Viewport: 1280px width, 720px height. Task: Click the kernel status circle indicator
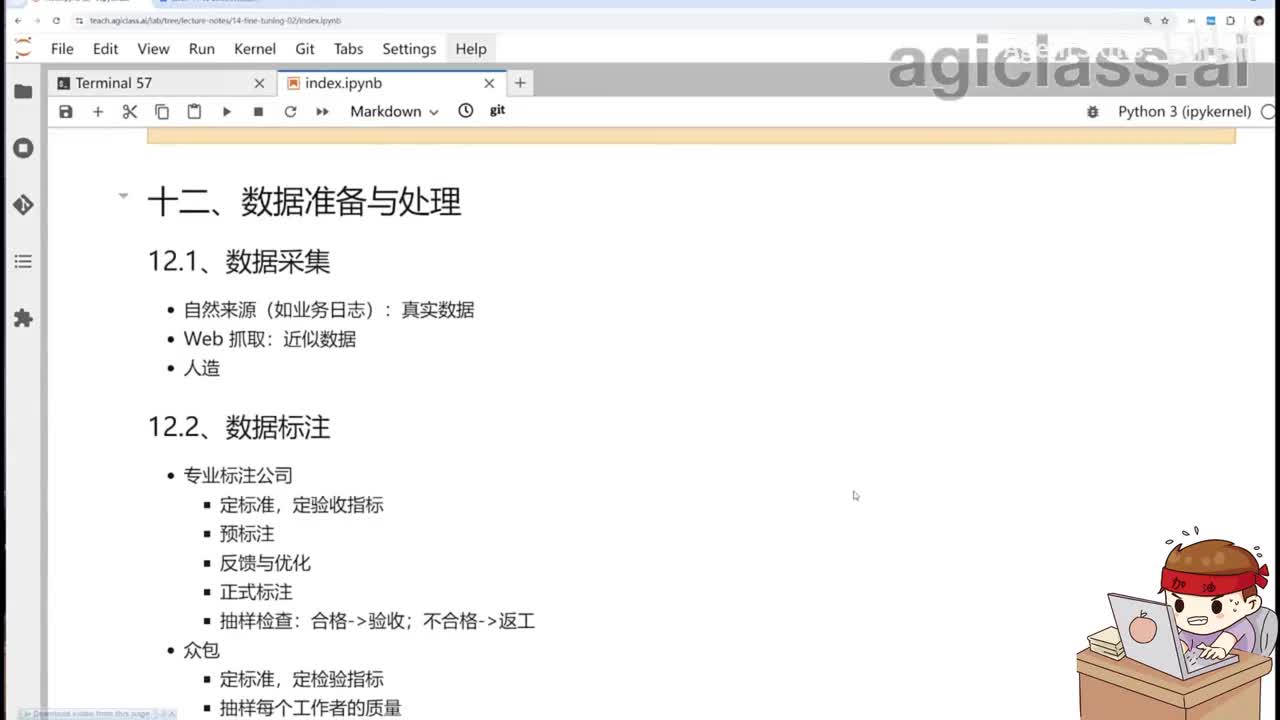(1269, 112)
